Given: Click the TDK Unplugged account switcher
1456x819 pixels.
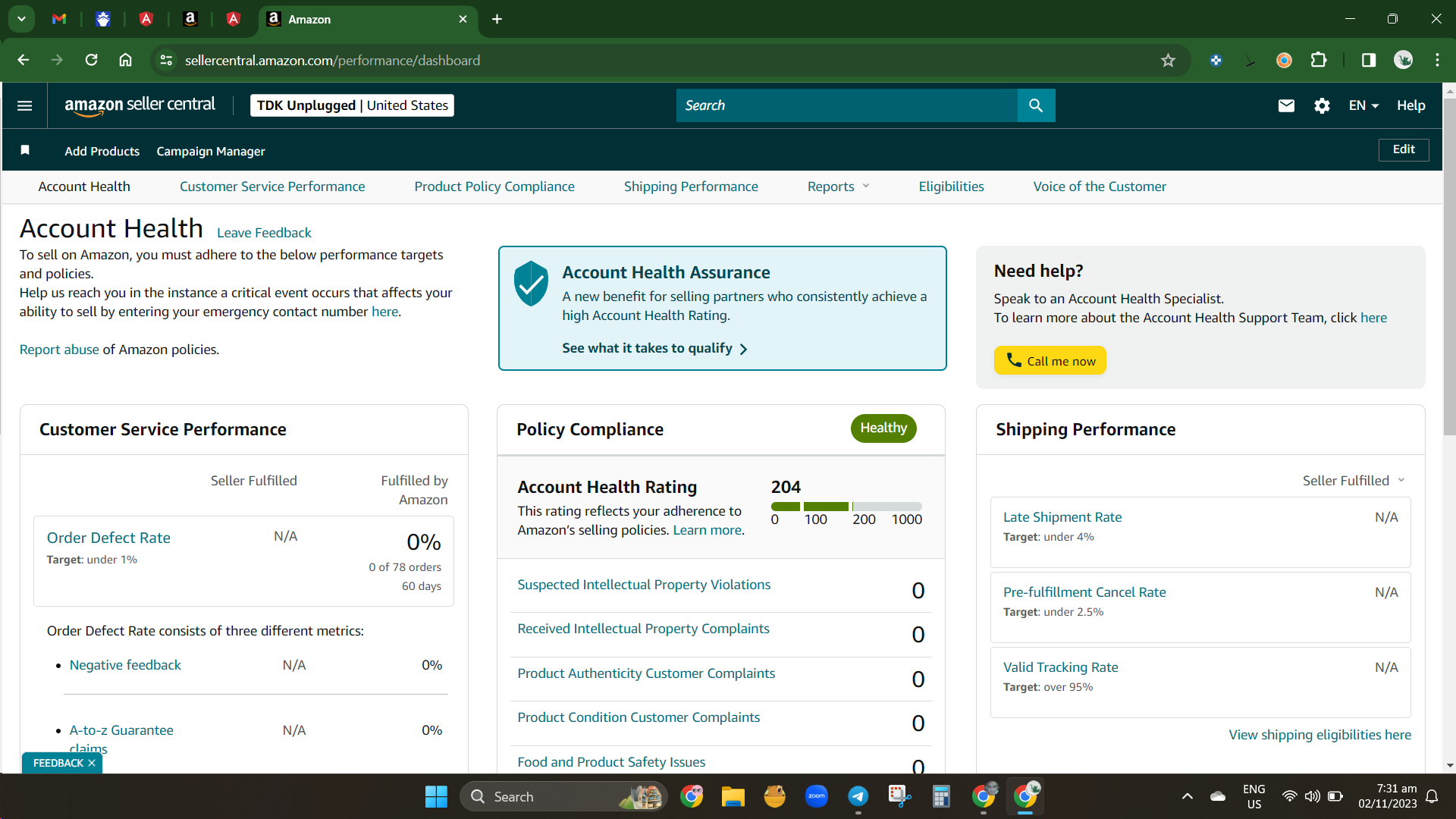Looking at the screenshot, I should [352, 105].
